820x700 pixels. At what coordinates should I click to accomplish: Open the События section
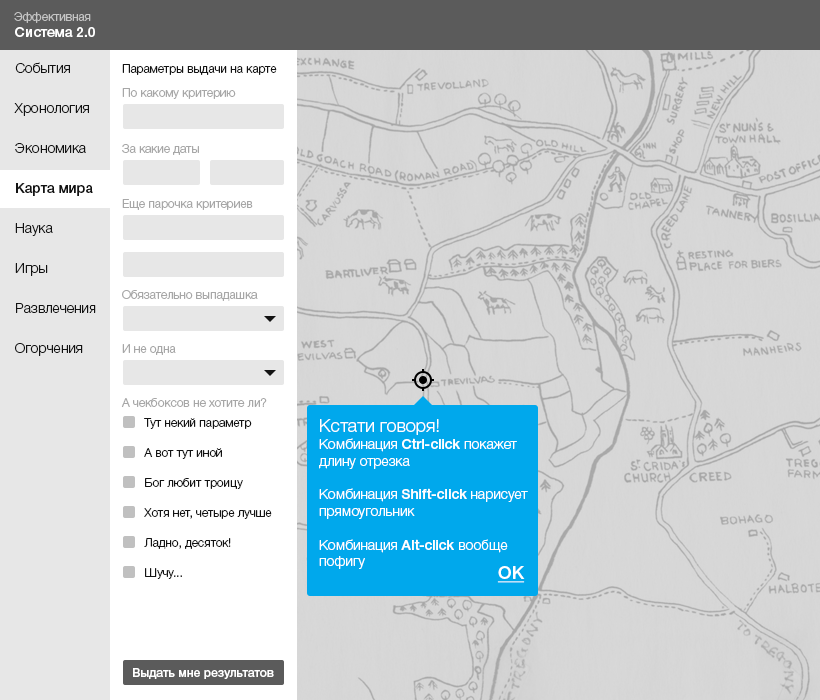click(43, 68)
